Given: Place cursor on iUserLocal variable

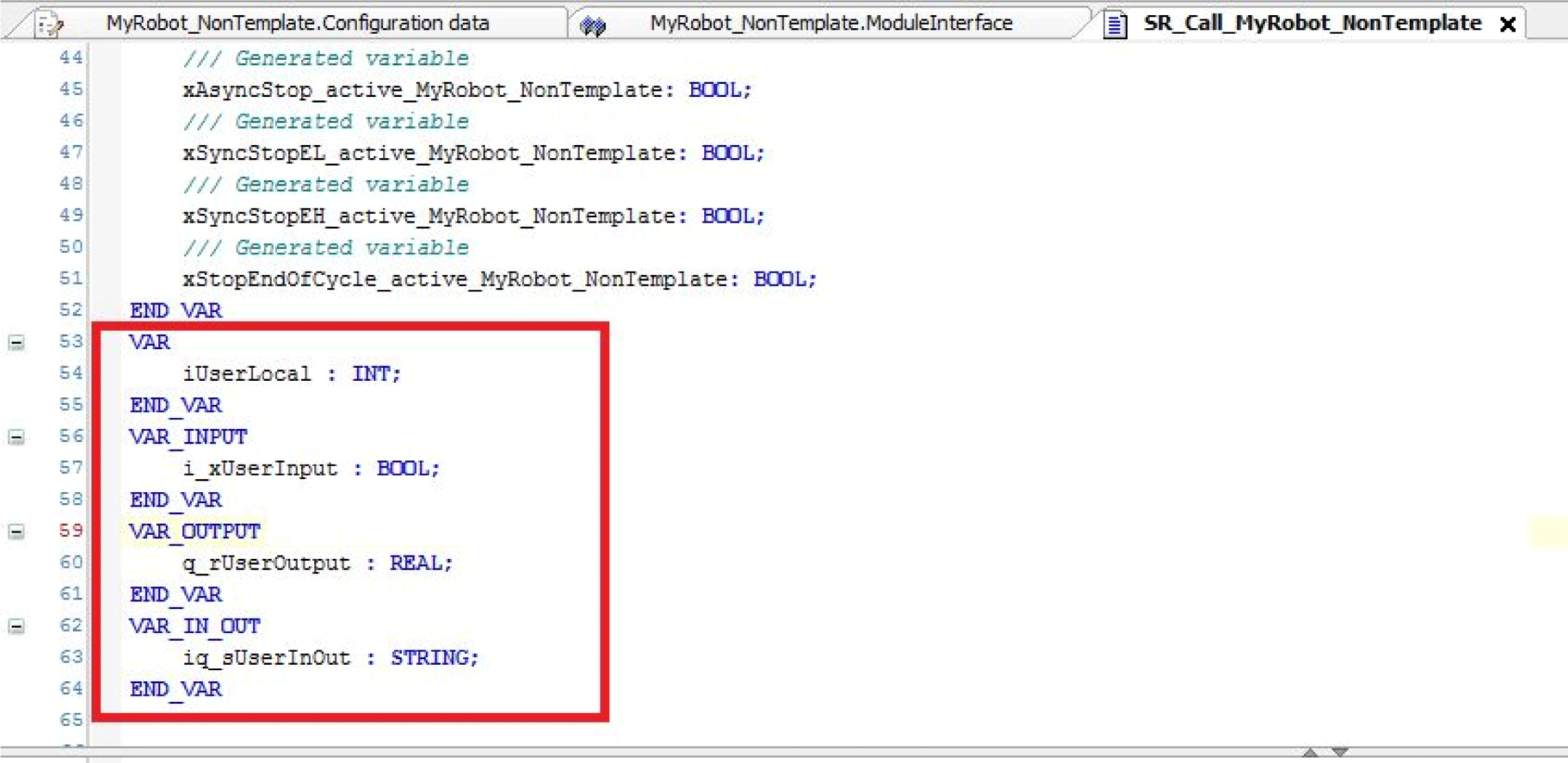Looking at the screenshot, I should [246, 374].
